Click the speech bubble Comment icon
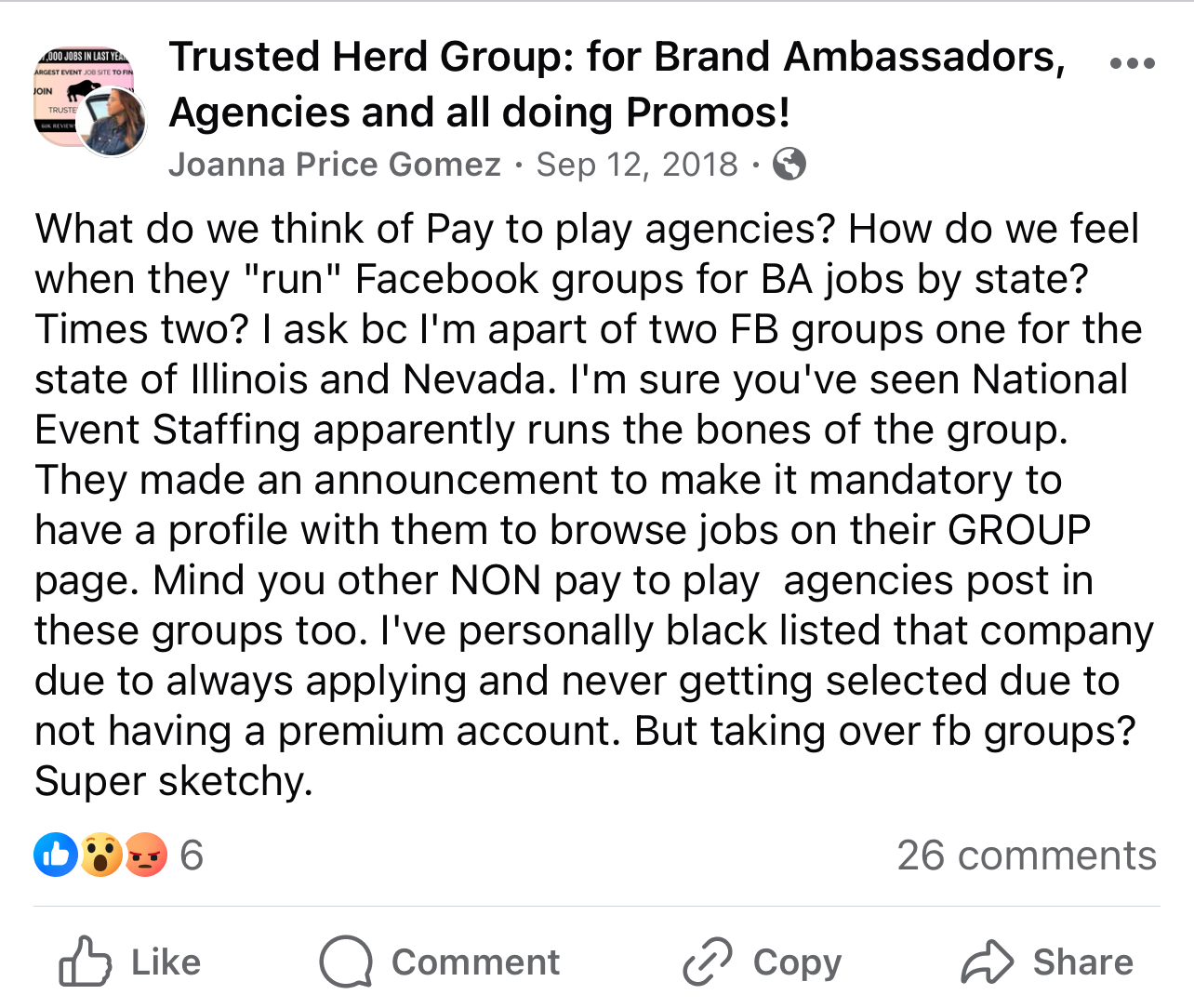Image resolution: width=1194 pixels, height=1008 pixels. [x=346, y=962]
